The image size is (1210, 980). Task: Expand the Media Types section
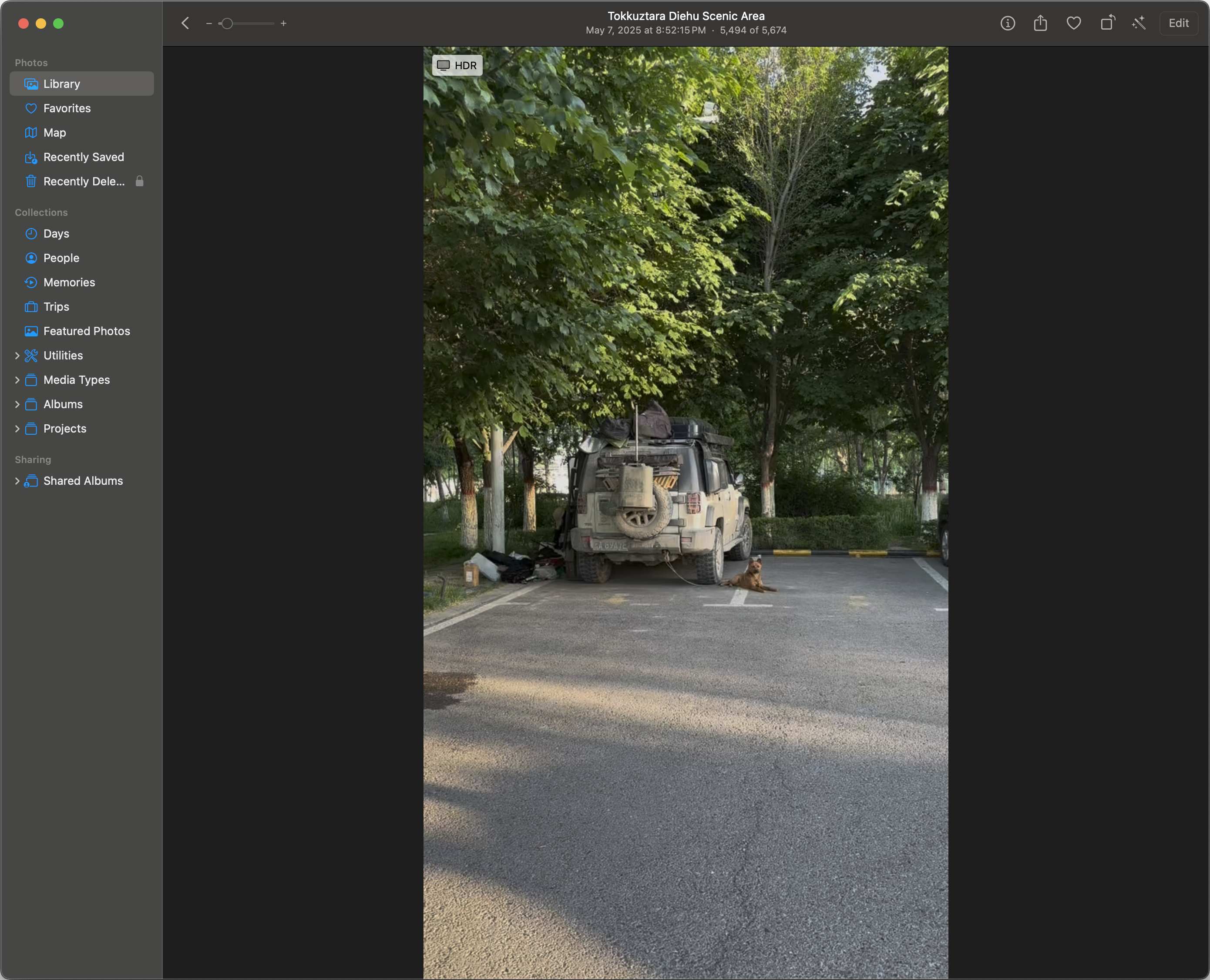17,380
